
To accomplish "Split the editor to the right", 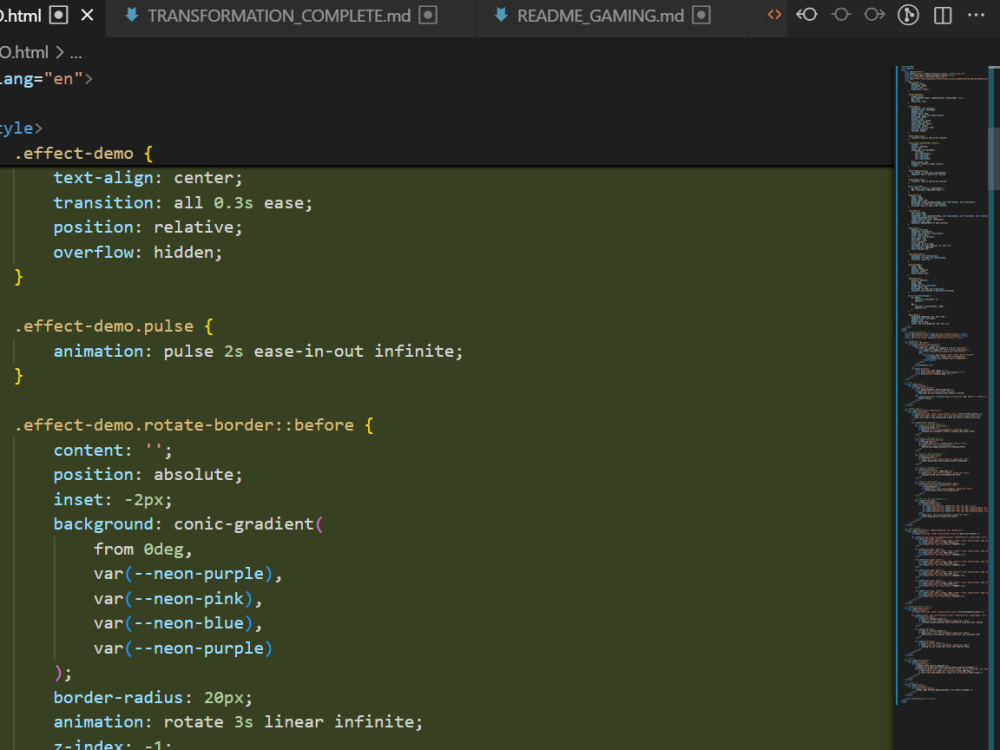I will (x=943, y=15).
